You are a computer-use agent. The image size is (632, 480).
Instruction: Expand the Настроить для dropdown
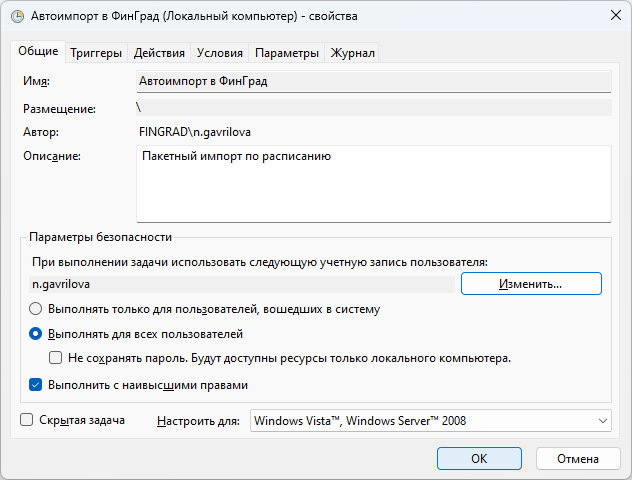coord(431,421)
